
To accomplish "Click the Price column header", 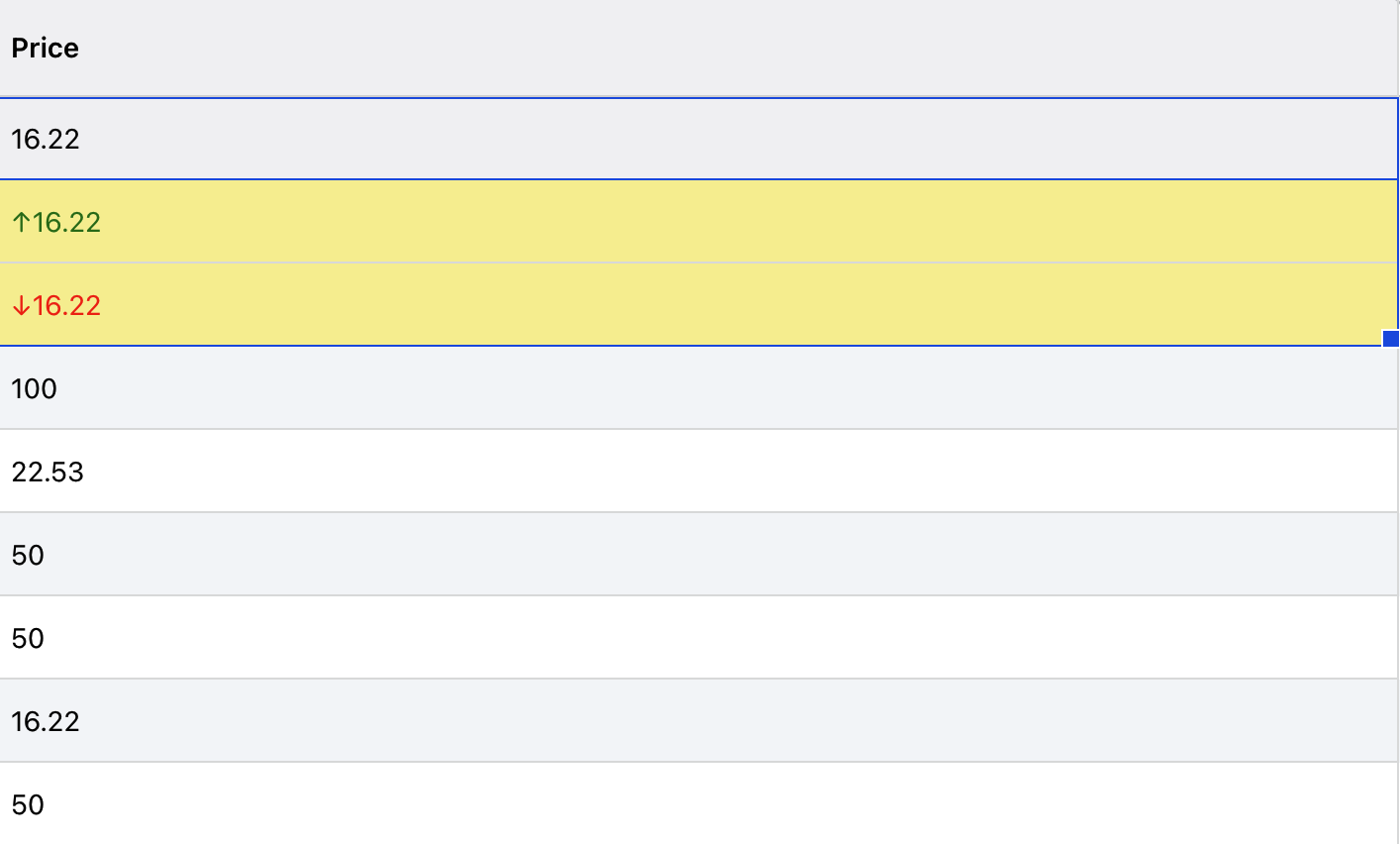I will click(x=45, y=48).
